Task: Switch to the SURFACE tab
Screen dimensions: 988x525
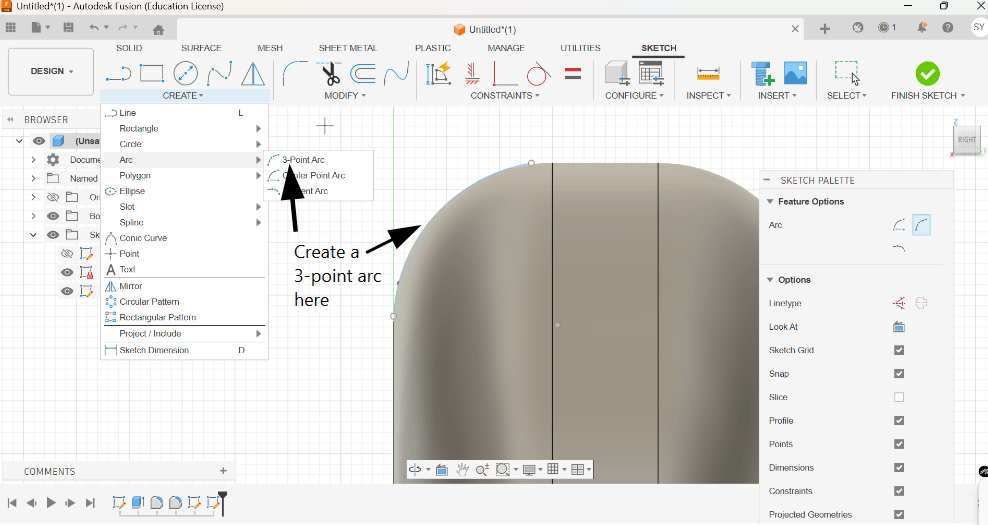Action: tap(201, 48)
